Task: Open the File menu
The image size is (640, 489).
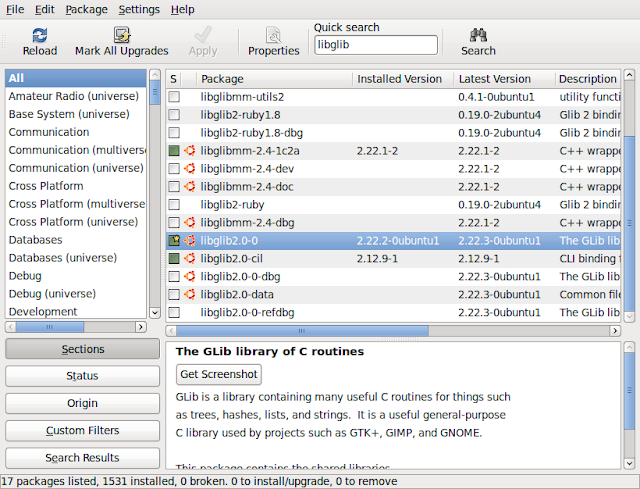Action: (x=15, y=9)
